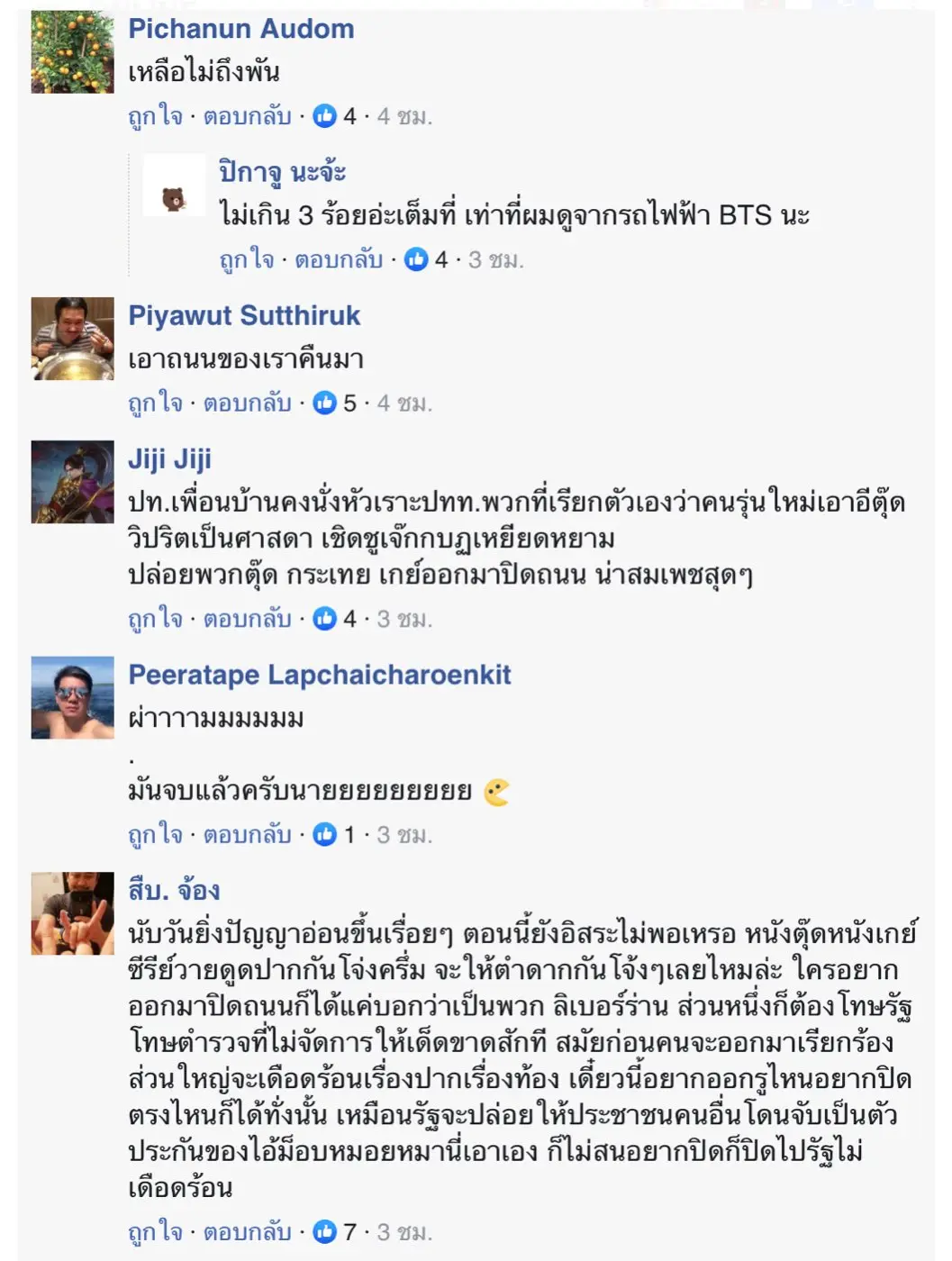Reply to Jiji Jiji's comment via ตอบกลับ
The width and height of the screenshot is (952, 1261).
click(248, 619)
